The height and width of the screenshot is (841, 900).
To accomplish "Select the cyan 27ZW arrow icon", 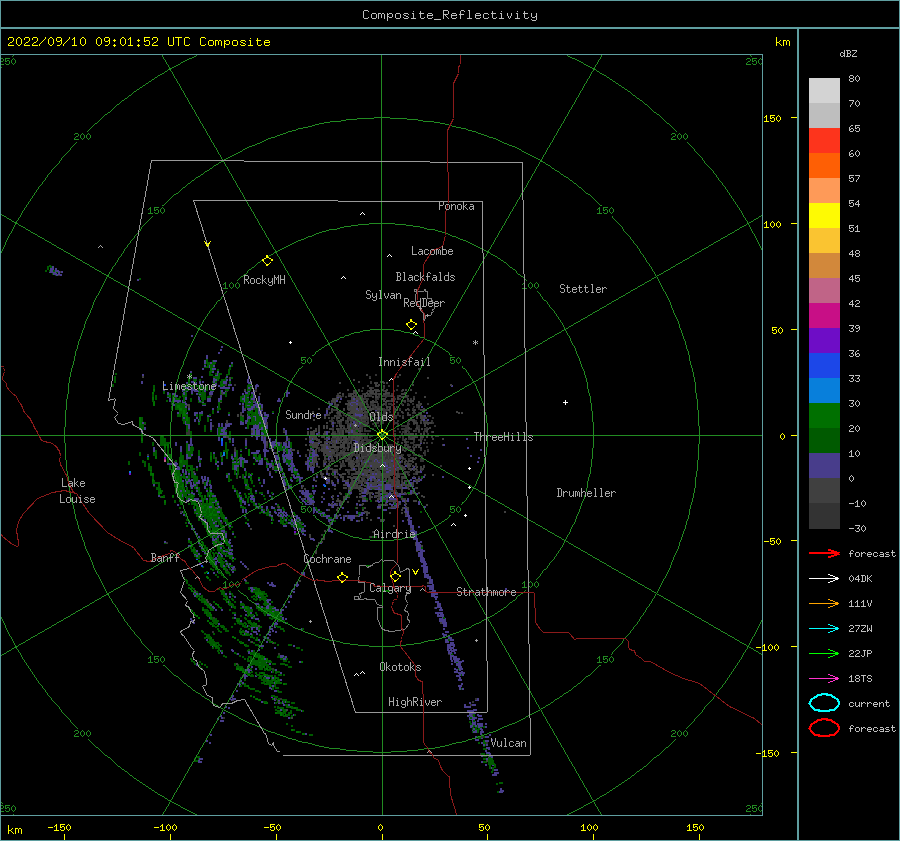I will pos(824,629).
